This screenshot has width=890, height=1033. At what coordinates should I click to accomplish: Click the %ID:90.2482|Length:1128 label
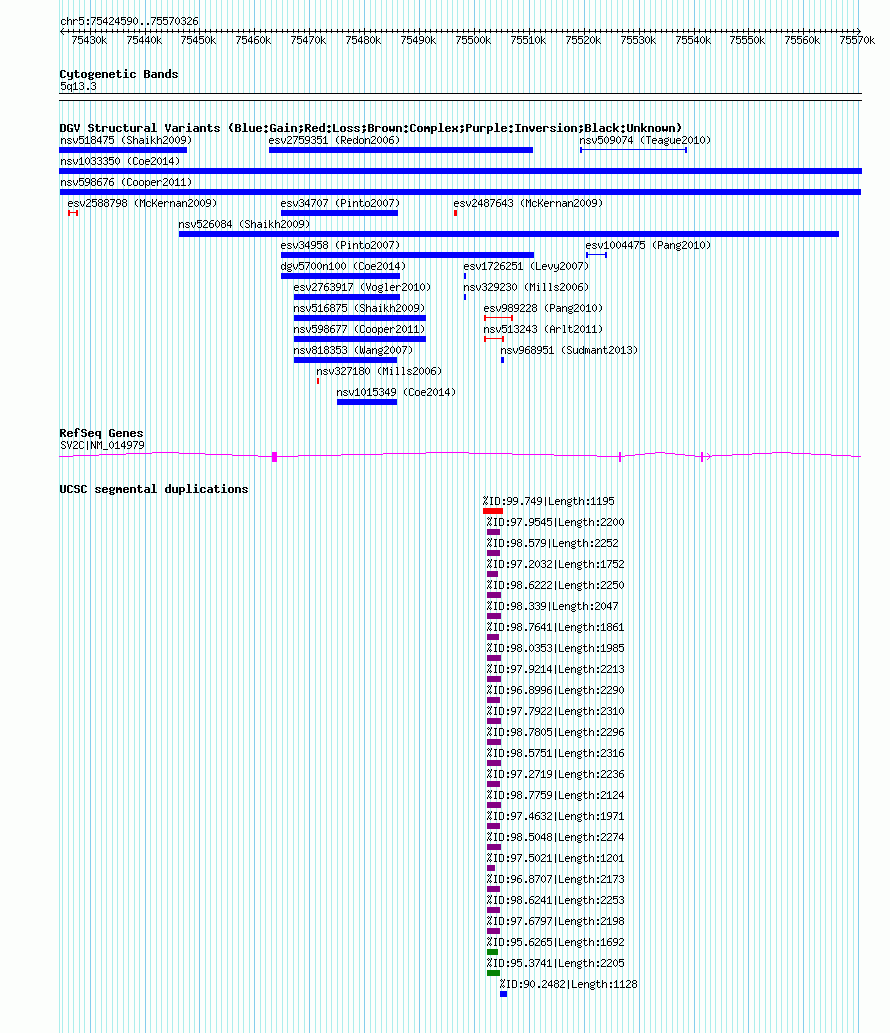pos(569,985)
